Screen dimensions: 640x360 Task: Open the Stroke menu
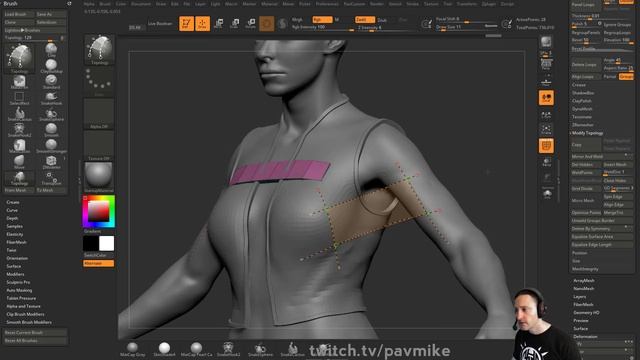[413, 4]
